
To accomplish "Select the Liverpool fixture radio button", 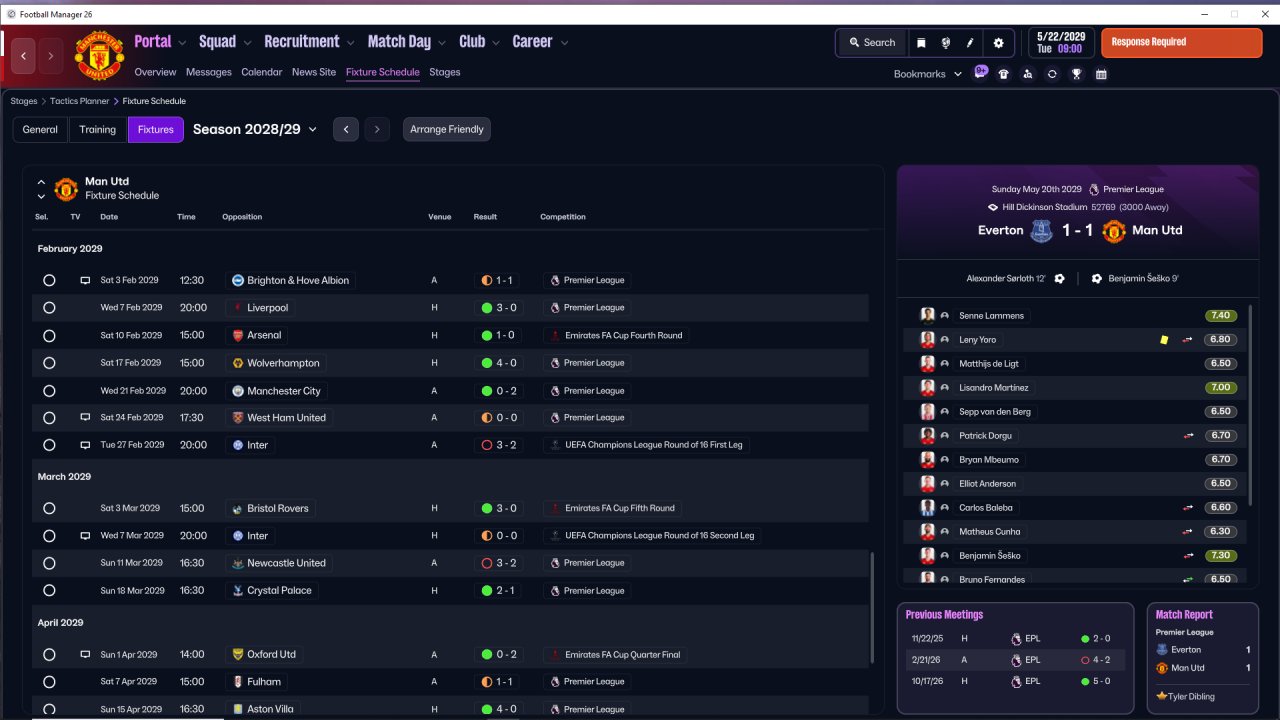I will coord(49,308).
